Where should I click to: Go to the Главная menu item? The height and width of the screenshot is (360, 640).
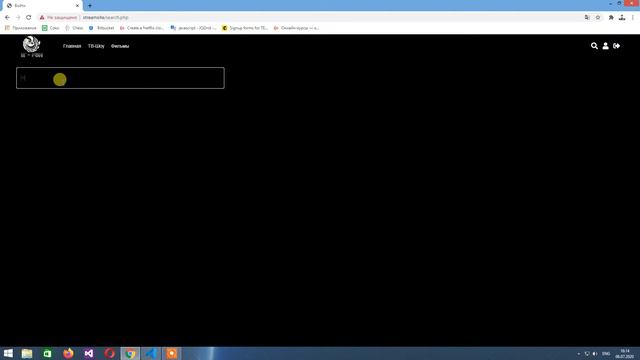[72, 46]
